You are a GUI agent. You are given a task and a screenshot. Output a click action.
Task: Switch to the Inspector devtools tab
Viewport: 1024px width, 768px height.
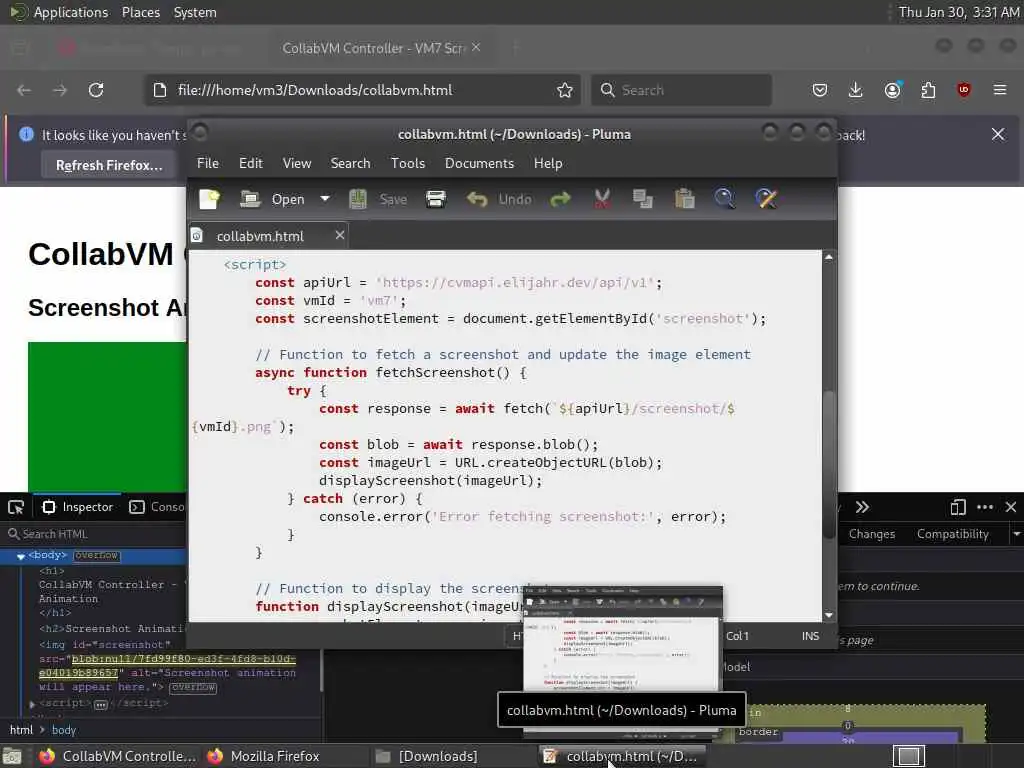tap(77, 507)
